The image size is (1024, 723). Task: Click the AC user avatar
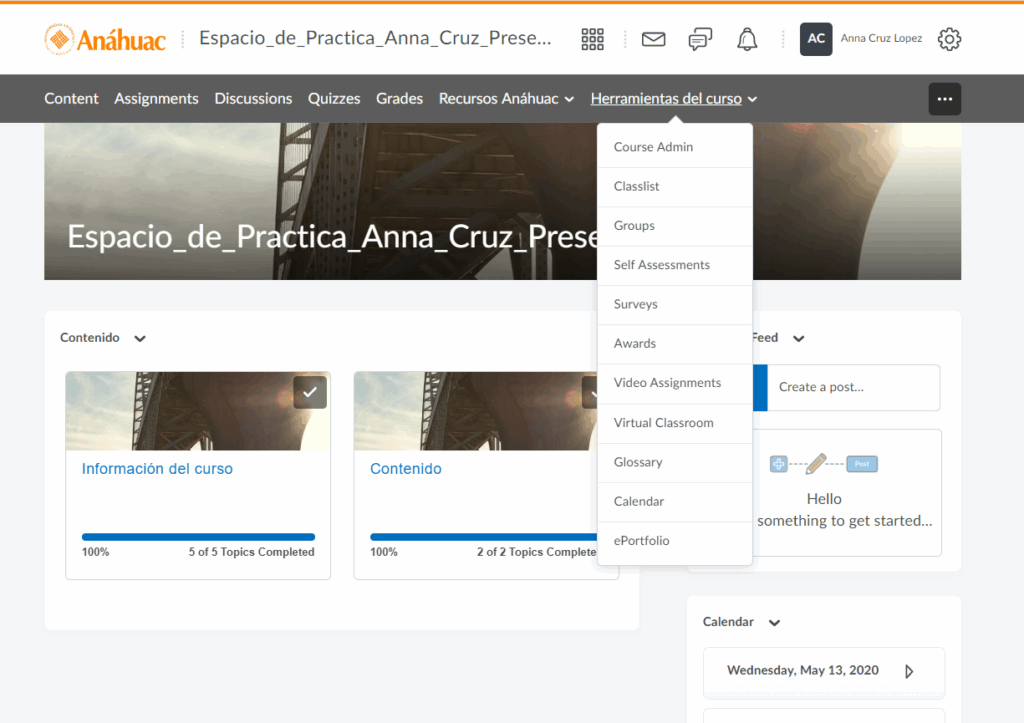pos(816,39)
